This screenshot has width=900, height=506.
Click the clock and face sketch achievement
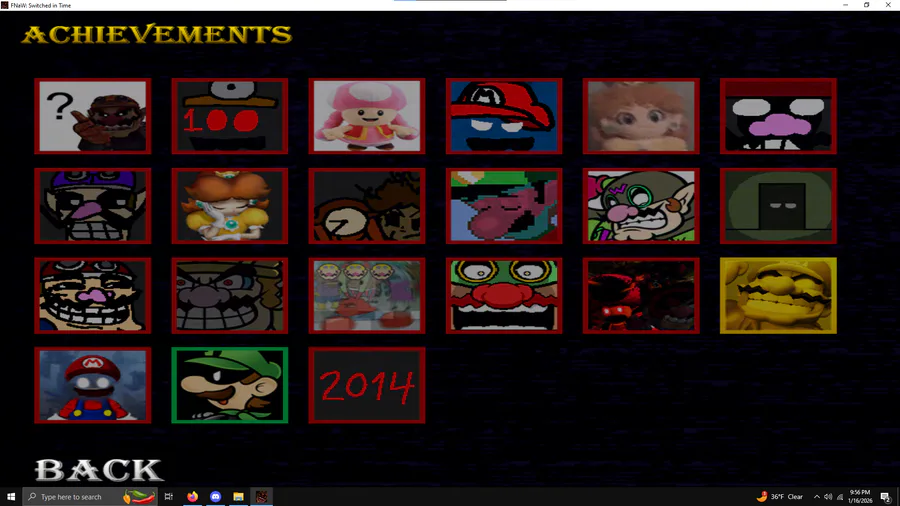click(367, 206)
